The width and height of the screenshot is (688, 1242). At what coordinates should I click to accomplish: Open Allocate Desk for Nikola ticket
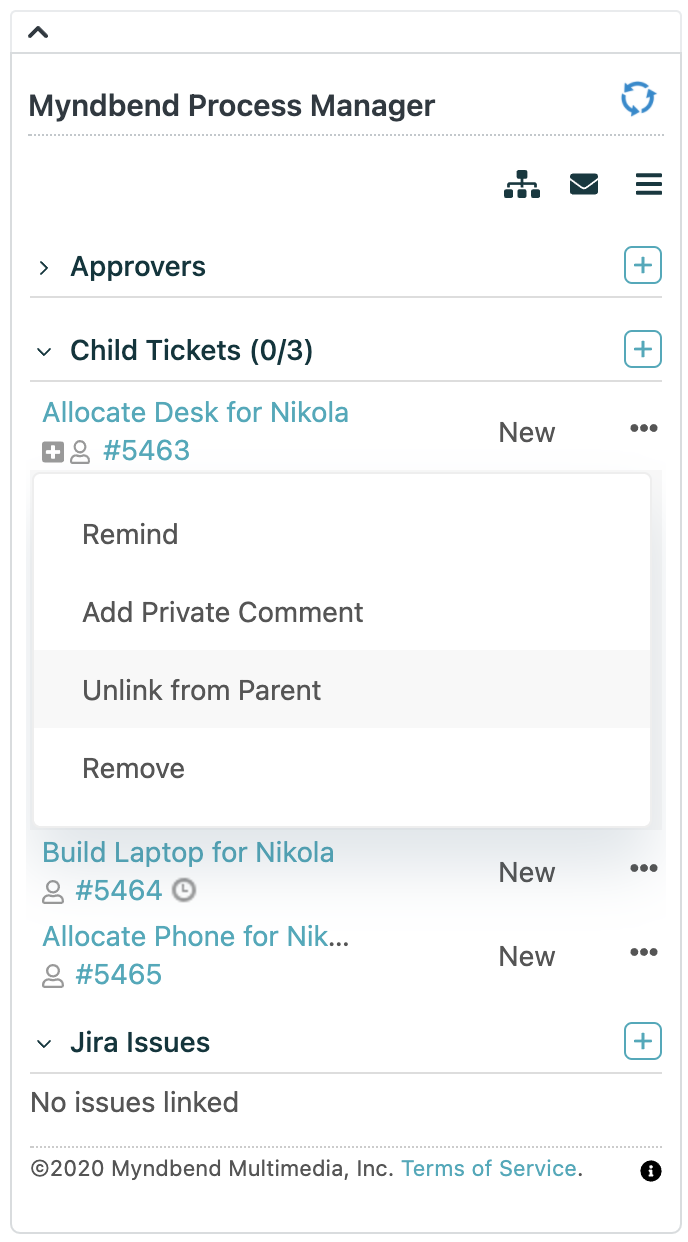[x=196, y=412]
